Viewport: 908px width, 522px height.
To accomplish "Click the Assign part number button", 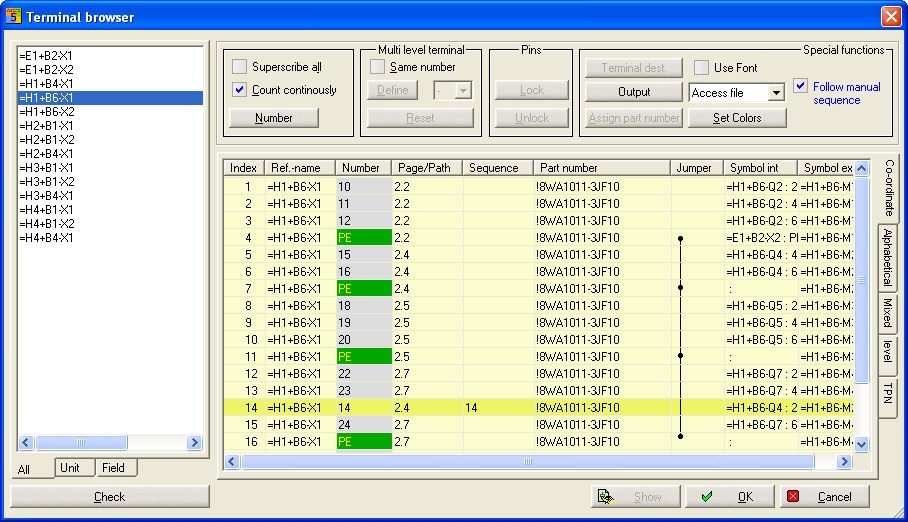I will point(634,118).
